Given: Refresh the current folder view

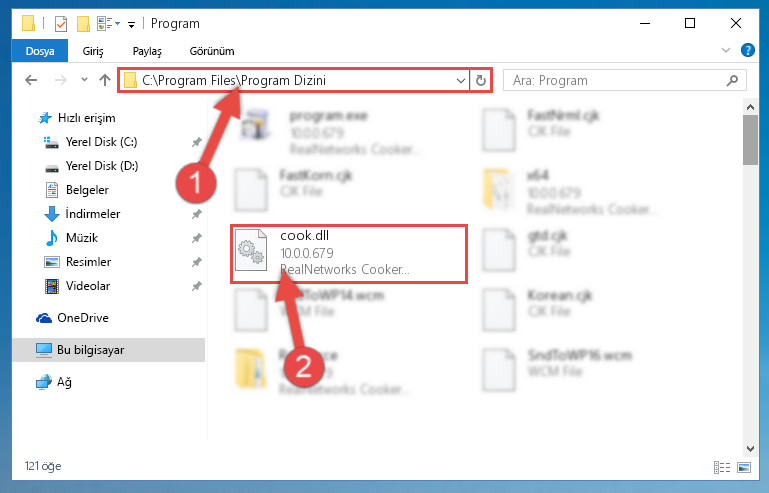Looking at the screenshot, I should tap(481, 80).
